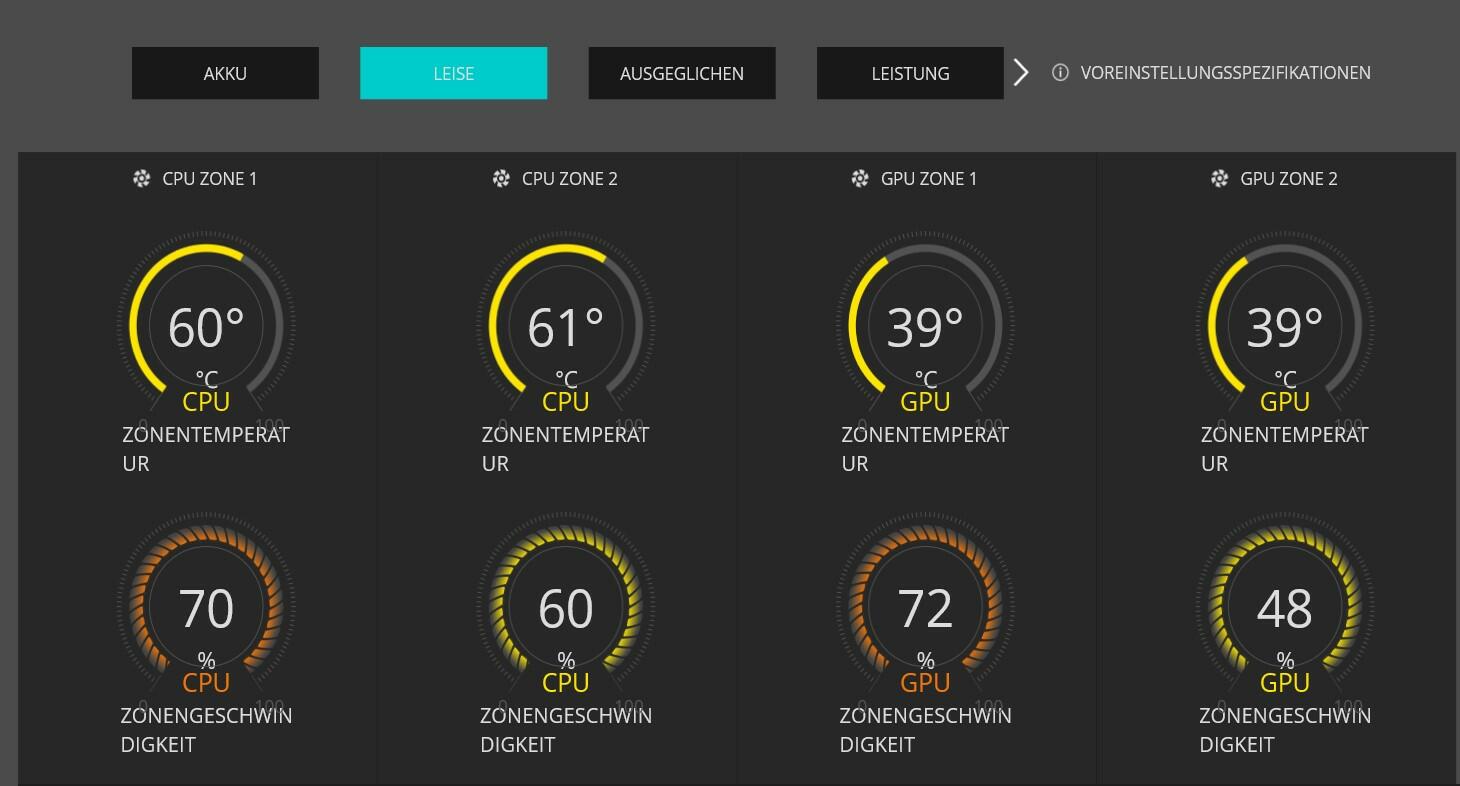The width and height of the screenshot is (1460, 786).
Task: Click the CPU Zone 1 temperature gauge showing 60°
Action: click(x=206, y=325)
